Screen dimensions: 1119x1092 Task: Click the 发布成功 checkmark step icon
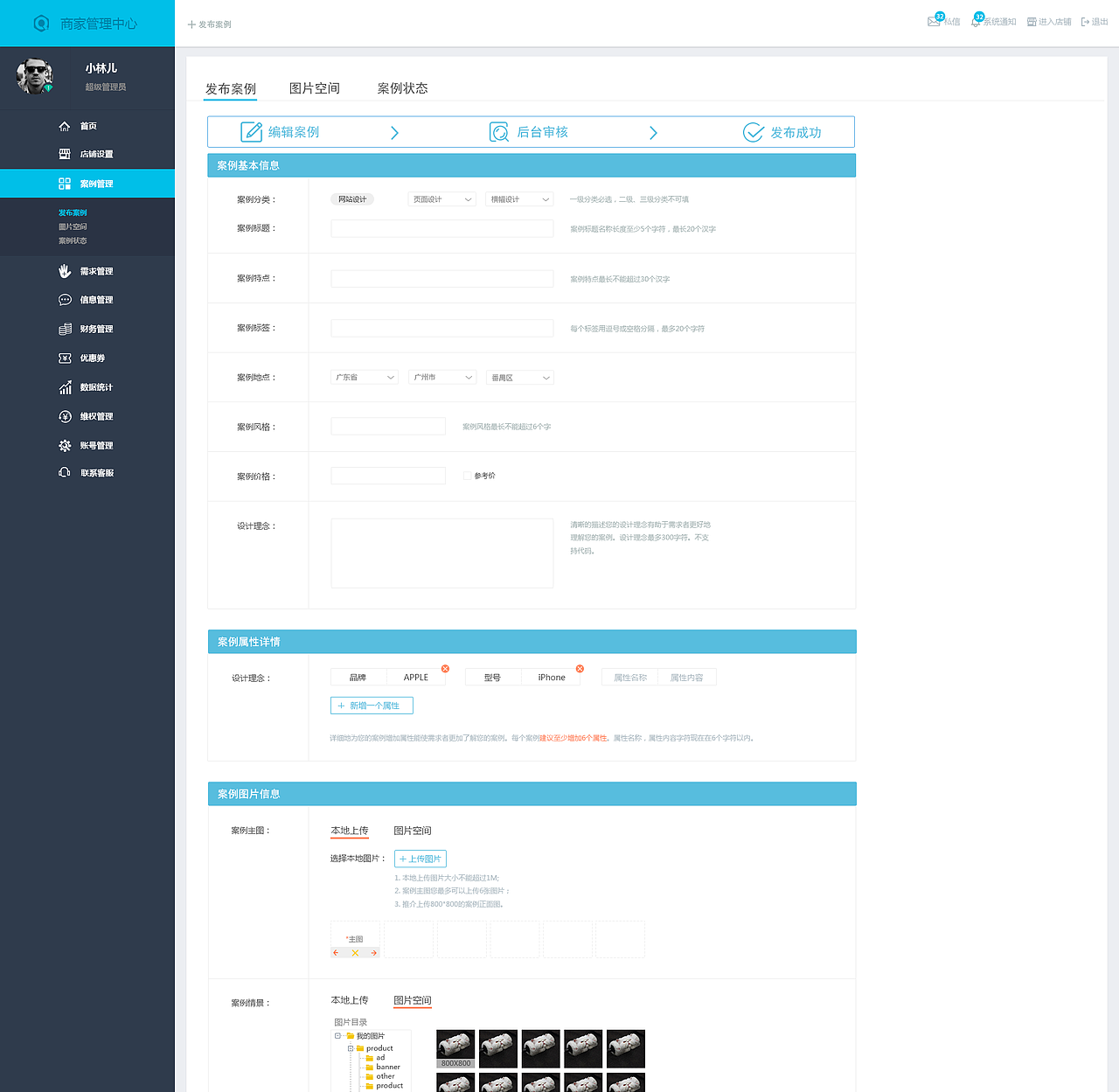click(754, 132)
